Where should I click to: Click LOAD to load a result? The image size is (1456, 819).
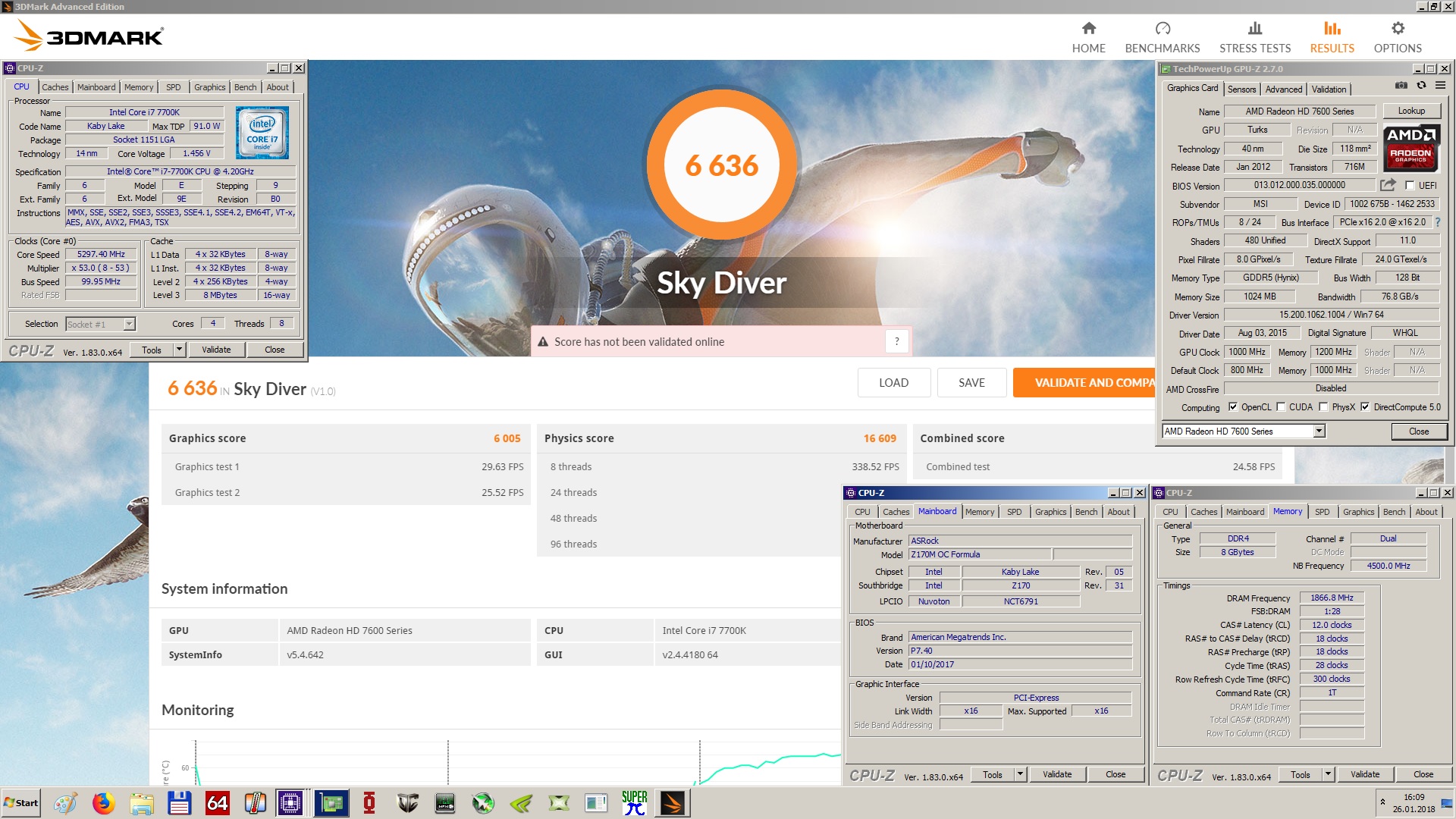tap(893, 383)
